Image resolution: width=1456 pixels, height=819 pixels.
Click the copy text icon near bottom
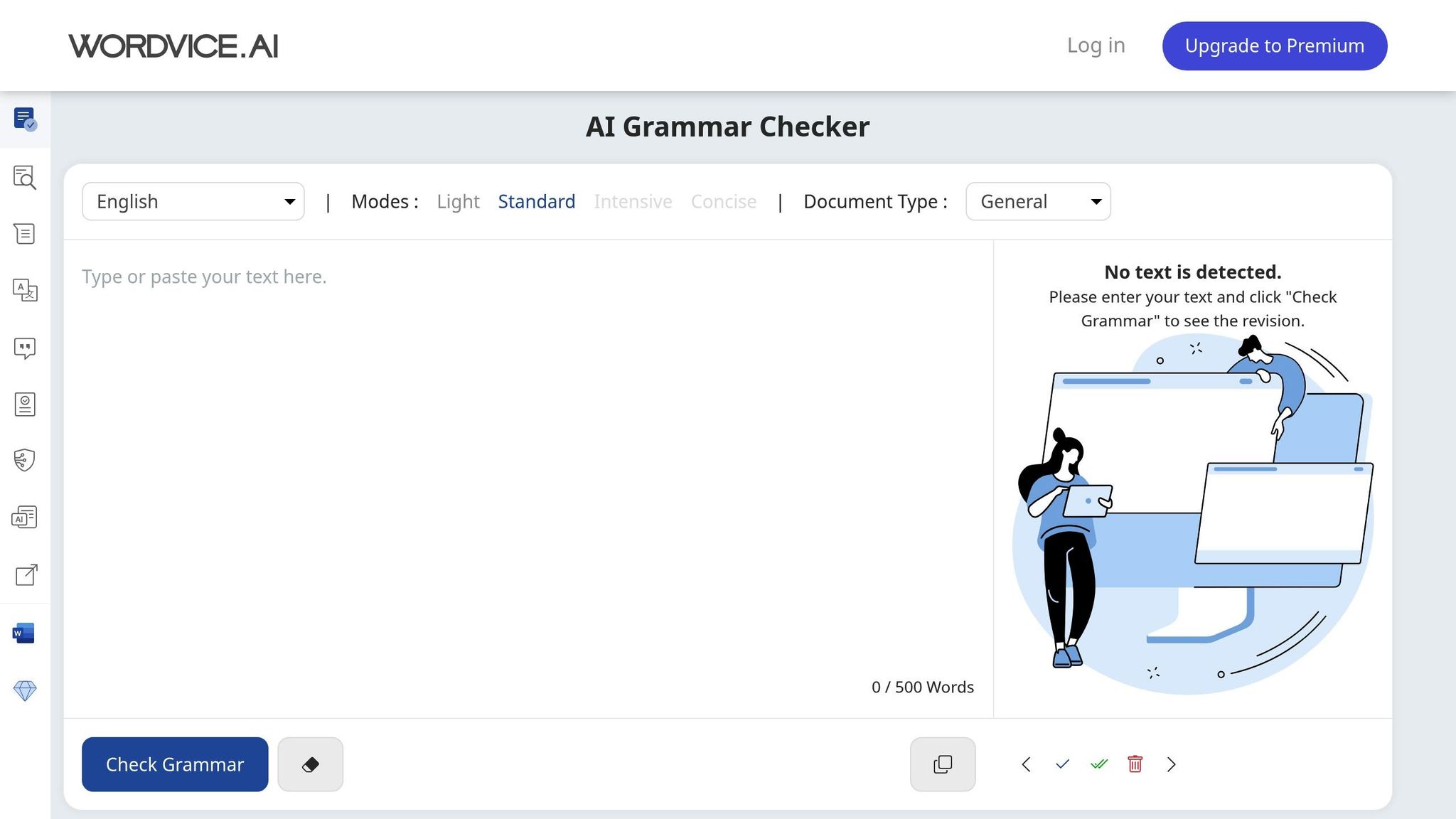click(x=943, y=764)
